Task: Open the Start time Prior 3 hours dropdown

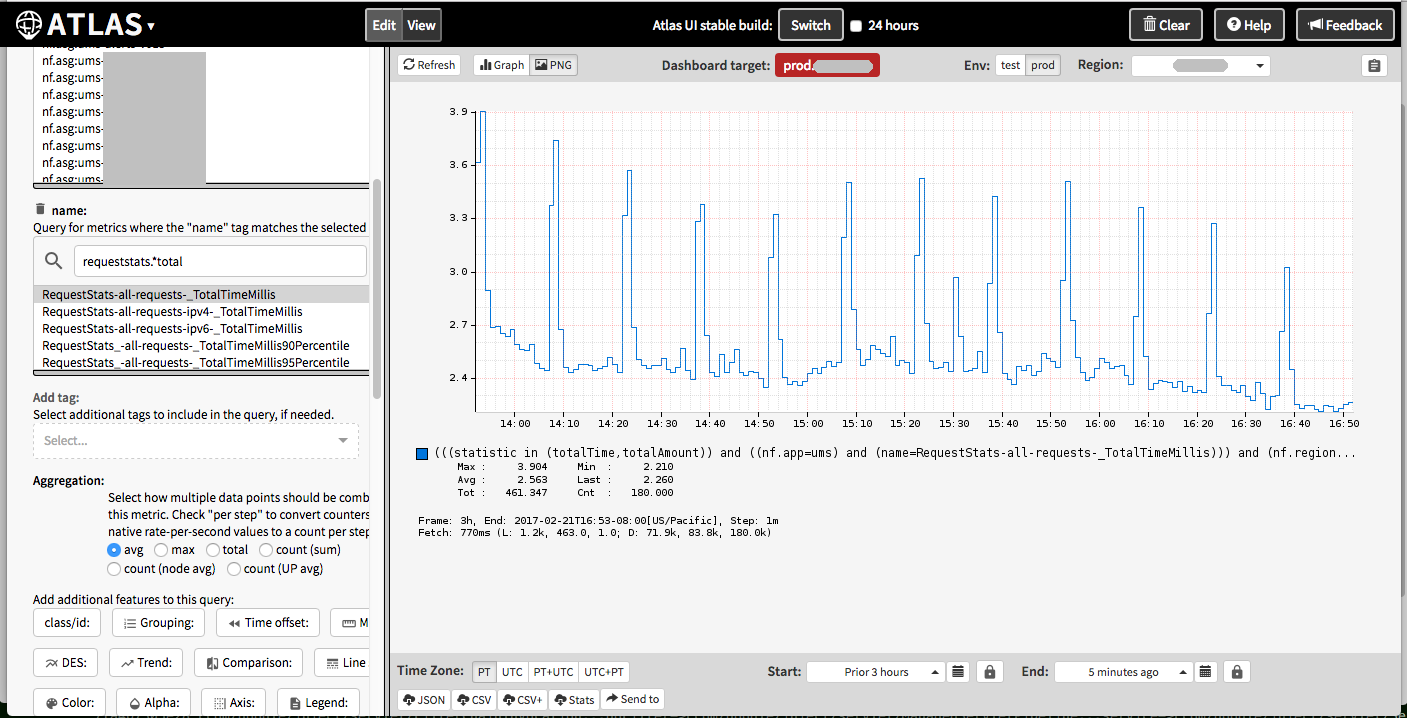Action: pos(875,672)
